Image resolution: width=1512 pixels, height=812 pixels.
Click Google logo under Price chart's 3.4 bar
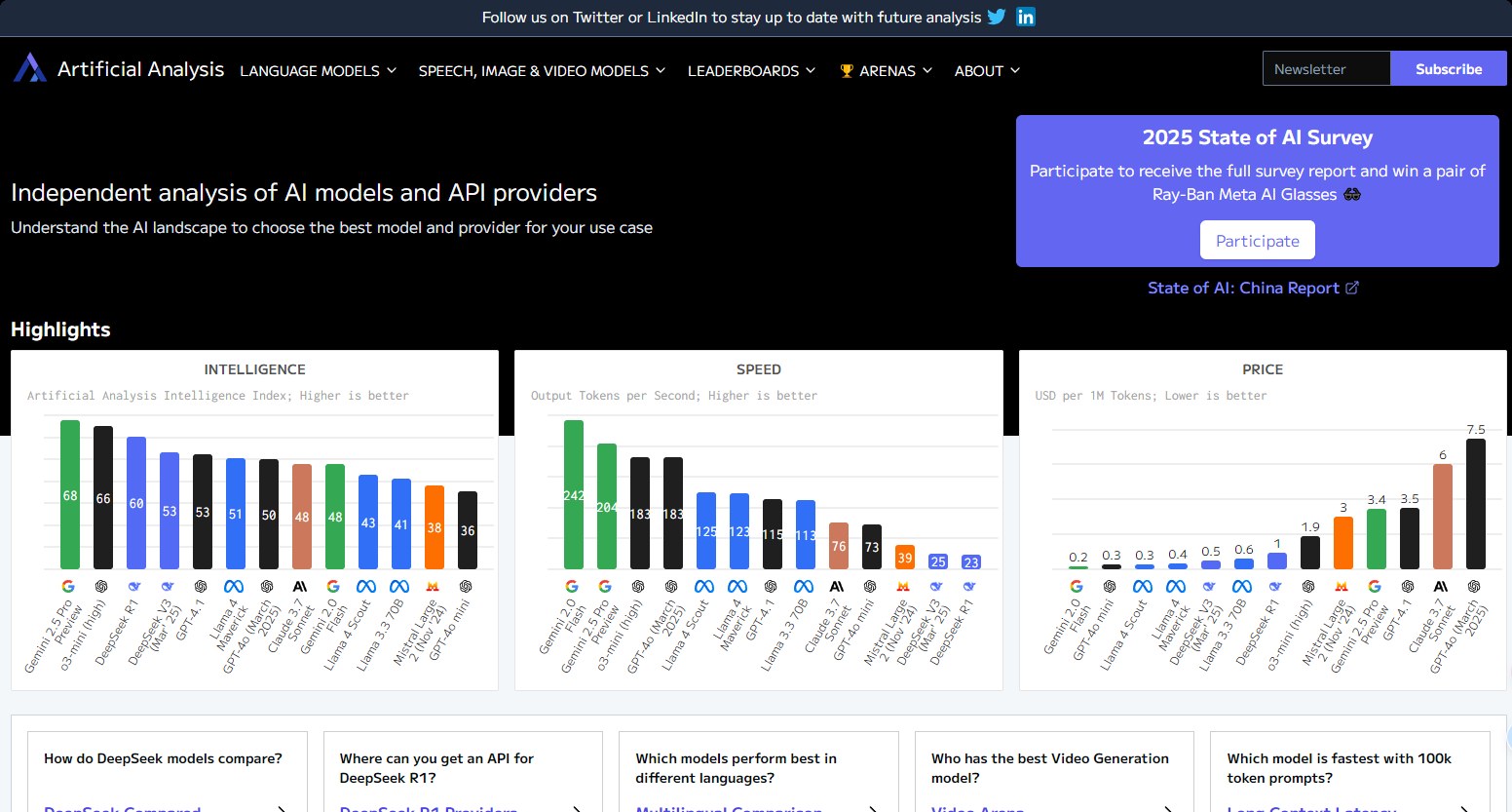1375,586
